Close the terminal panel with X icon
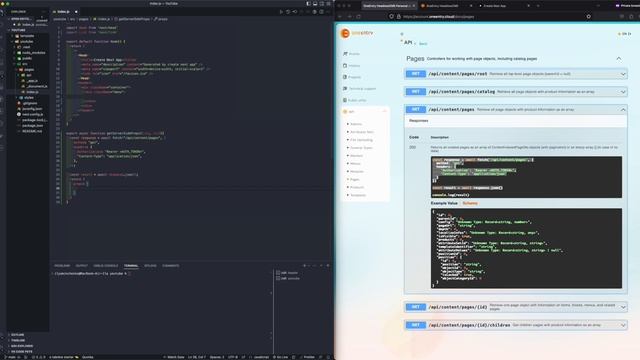 tap(328, 266)
